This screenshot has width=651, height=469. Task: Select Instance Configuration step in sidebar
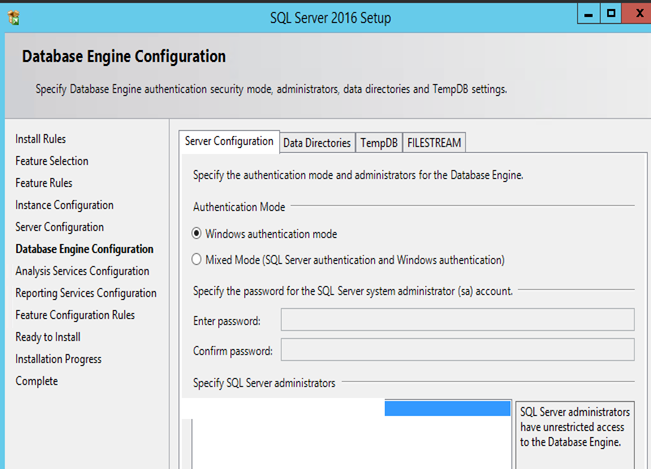tap(64, 205)
